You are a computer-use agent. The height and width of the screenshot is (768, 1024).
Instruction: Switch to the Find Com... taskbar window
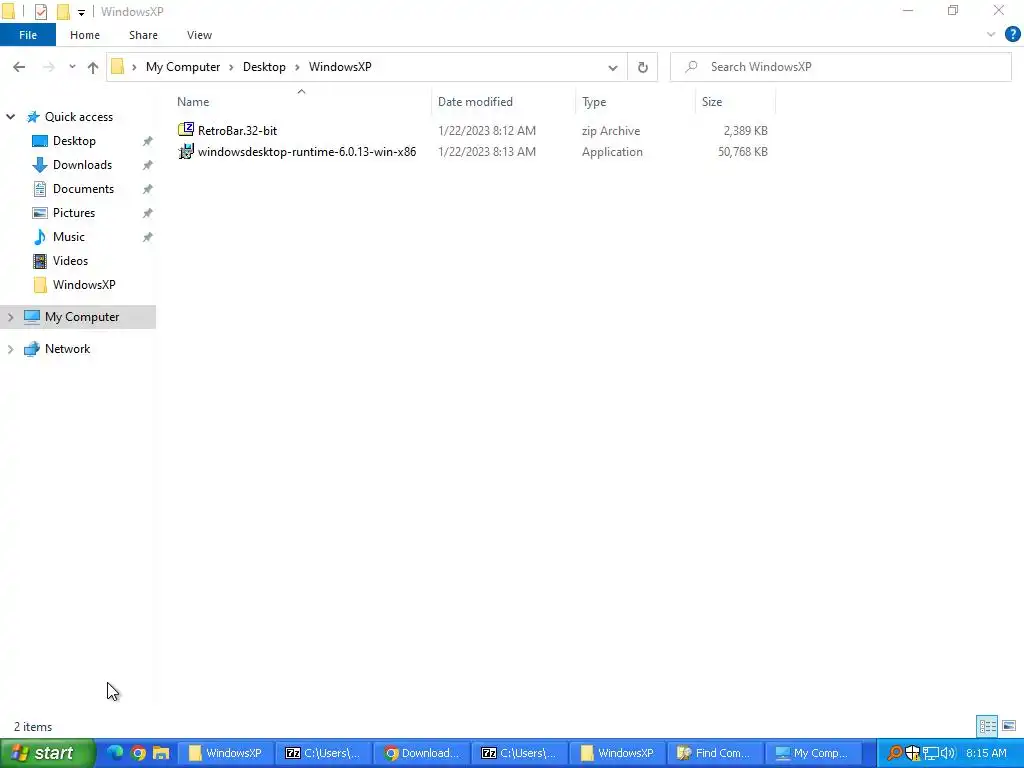point(714,753)
